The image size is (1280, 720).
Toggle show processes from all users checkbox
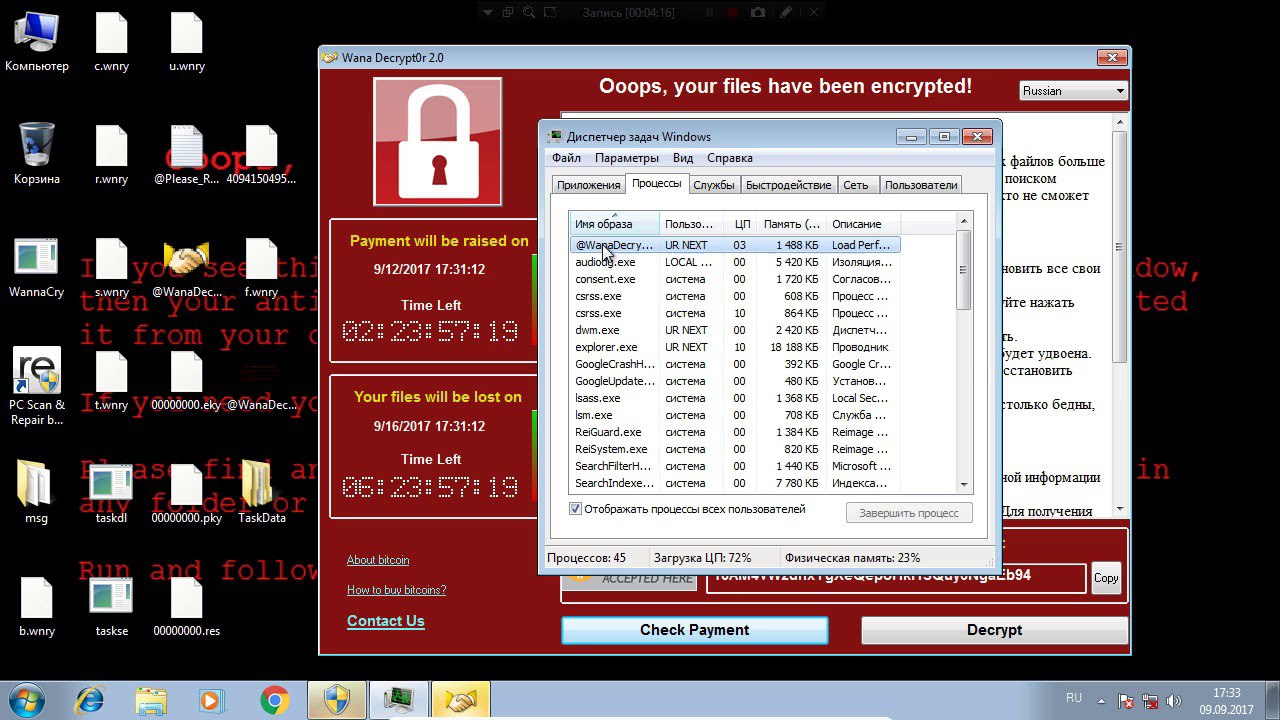575,509
